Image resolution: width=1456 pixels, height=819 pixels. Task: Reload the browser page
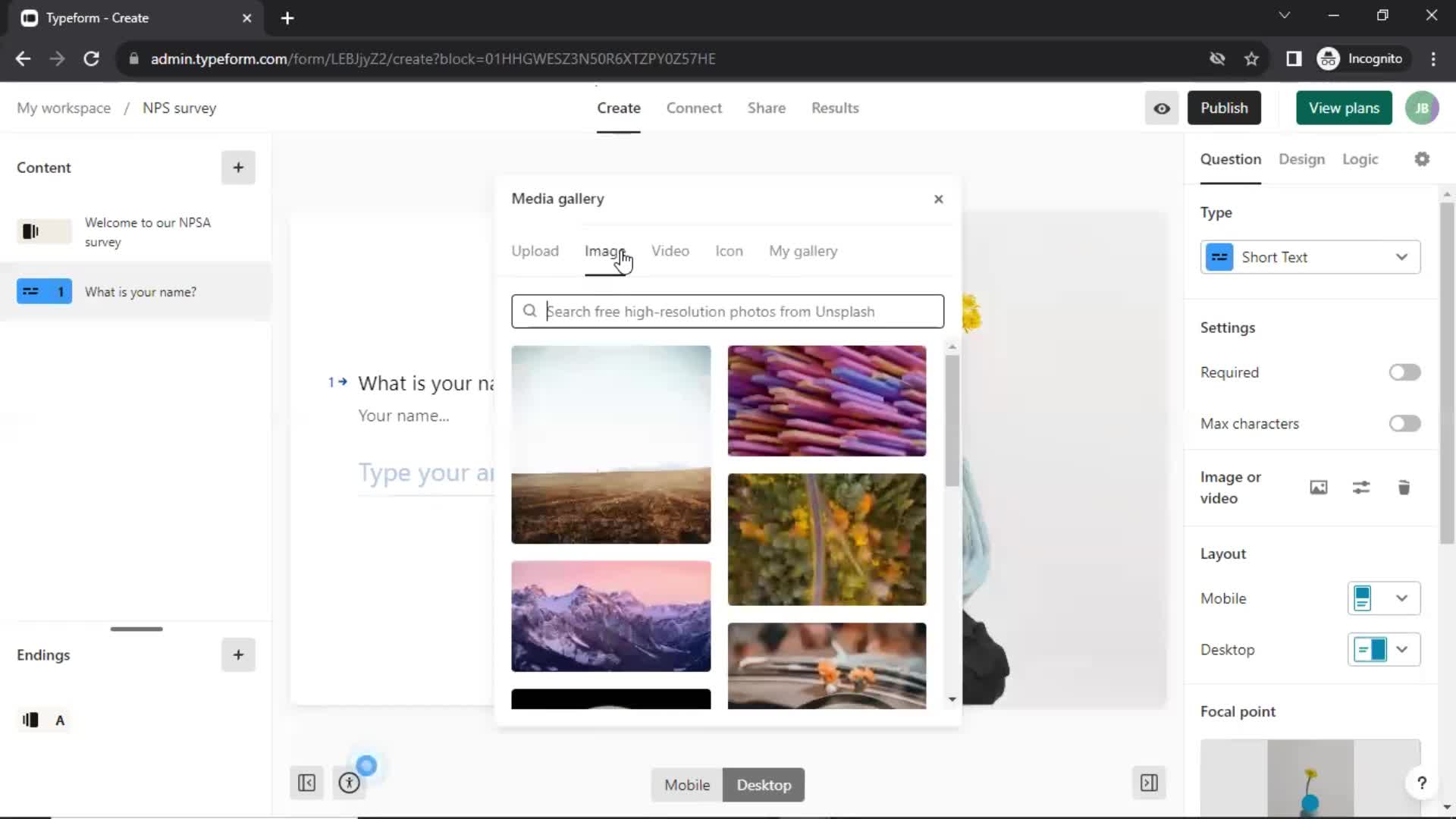91,58
